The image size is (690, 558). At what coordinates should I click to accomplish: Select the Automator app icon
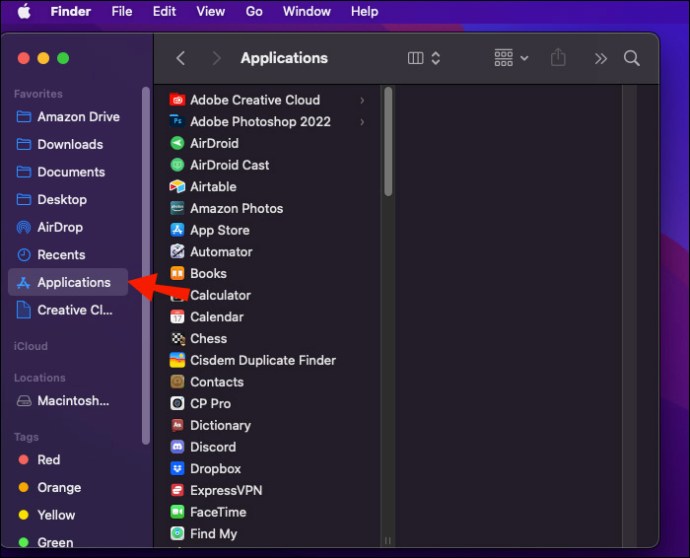[177, 251]
